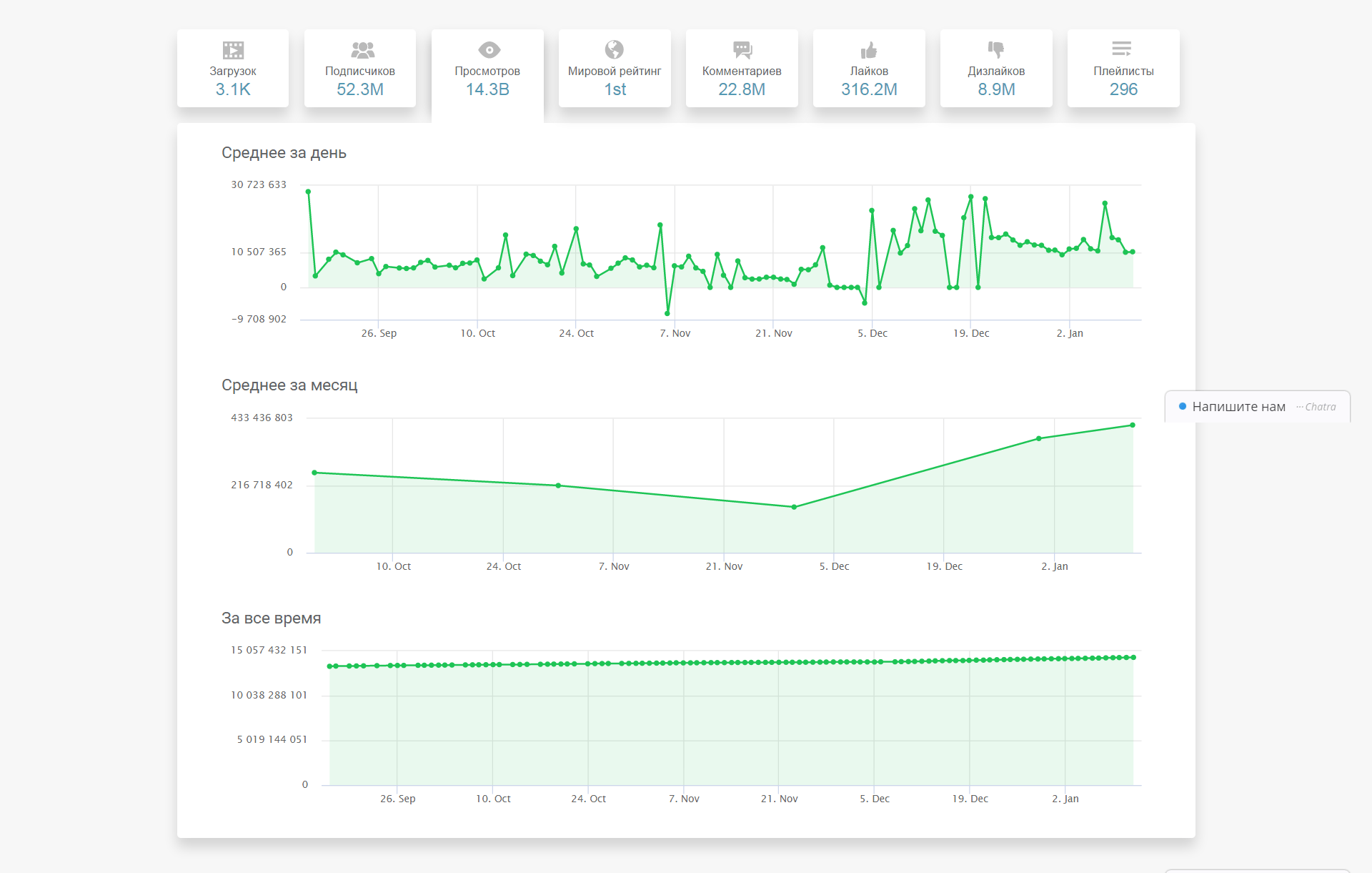
Task: Click lowest point on monthly average line
Action: pos(794,507)
